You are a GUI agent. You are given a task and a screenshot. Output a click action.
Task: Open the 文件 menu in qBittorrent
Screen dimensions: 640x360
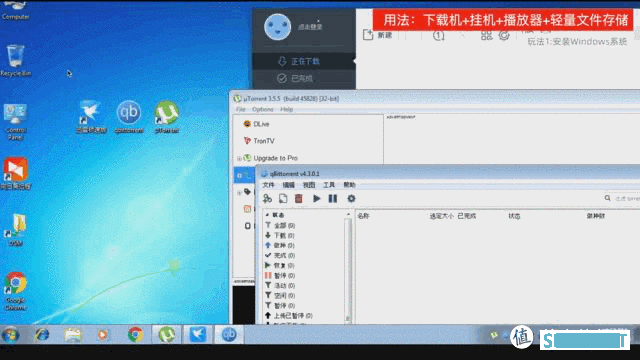(x=268, y=185)
